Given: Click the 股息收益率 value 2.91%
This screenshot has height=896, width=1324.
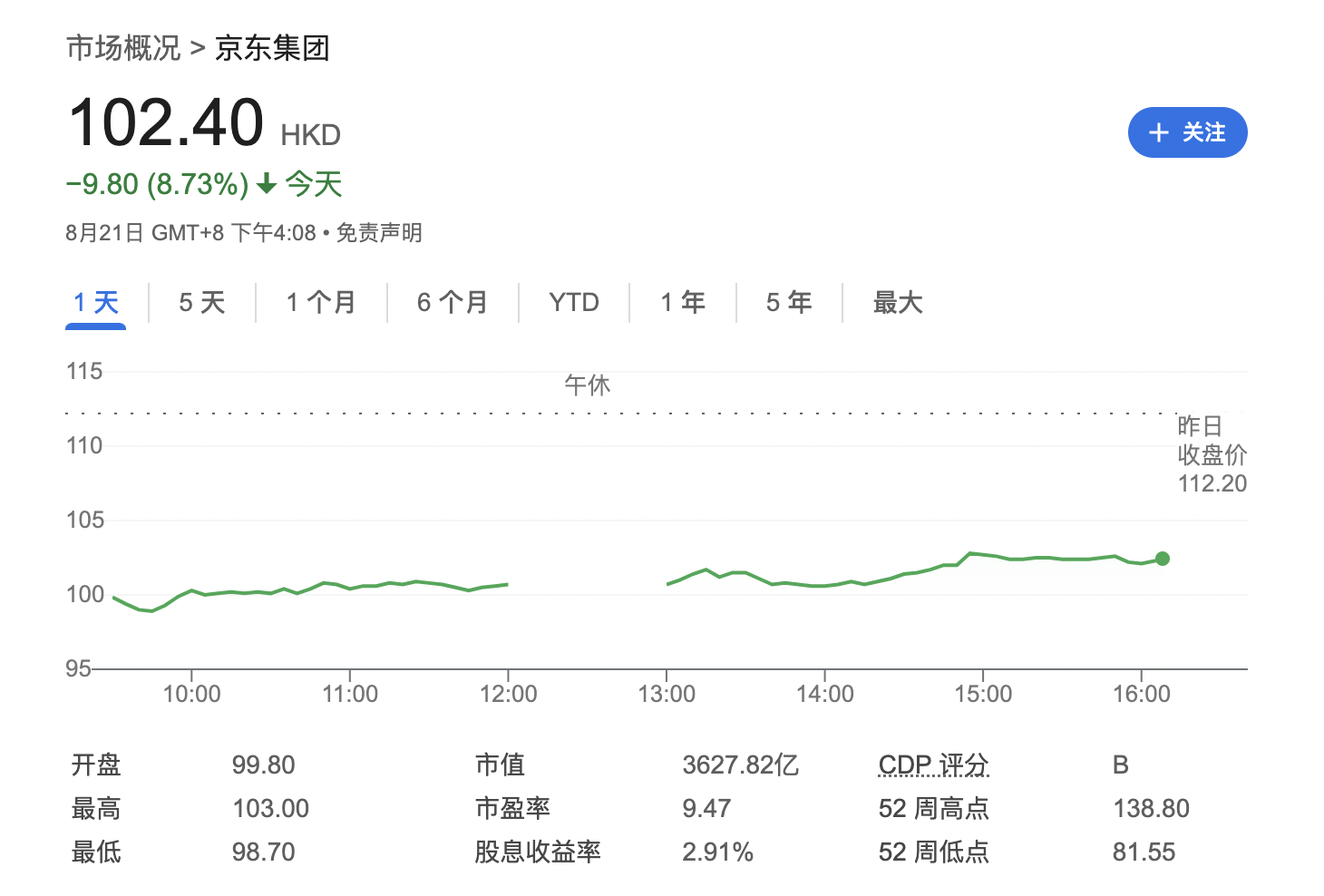Looking at the screenshot, I should point(718,852).
